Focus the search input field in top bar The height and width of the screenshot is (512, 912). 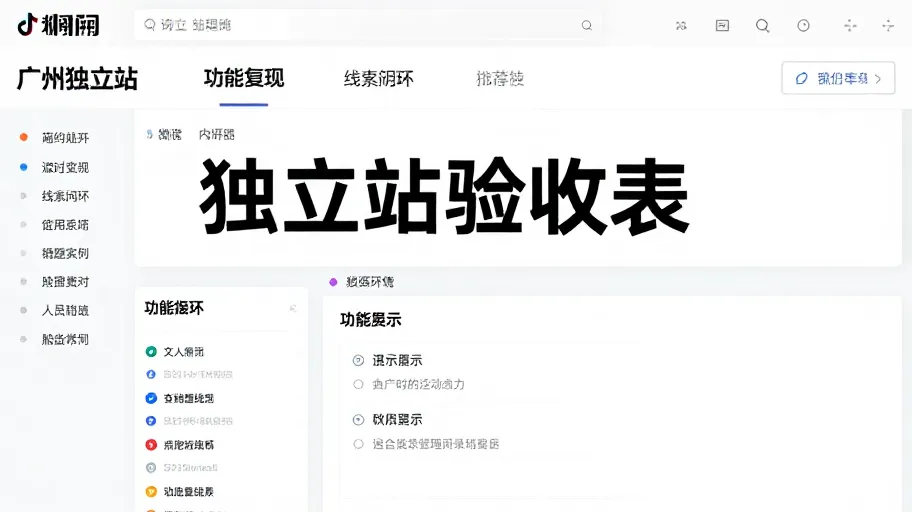pos(368,25)
